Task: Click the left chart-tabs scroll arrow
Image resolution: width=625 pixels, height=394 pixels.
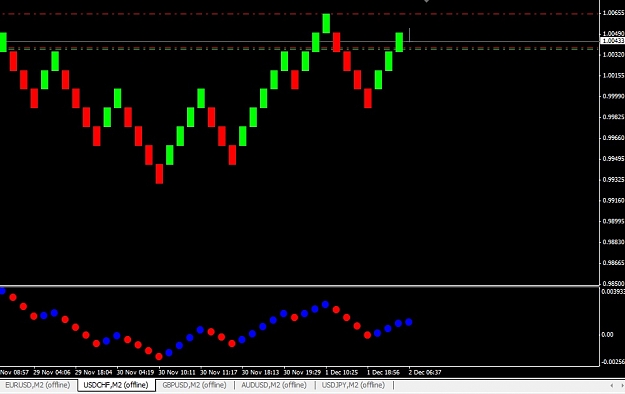Action: [612, 386]
